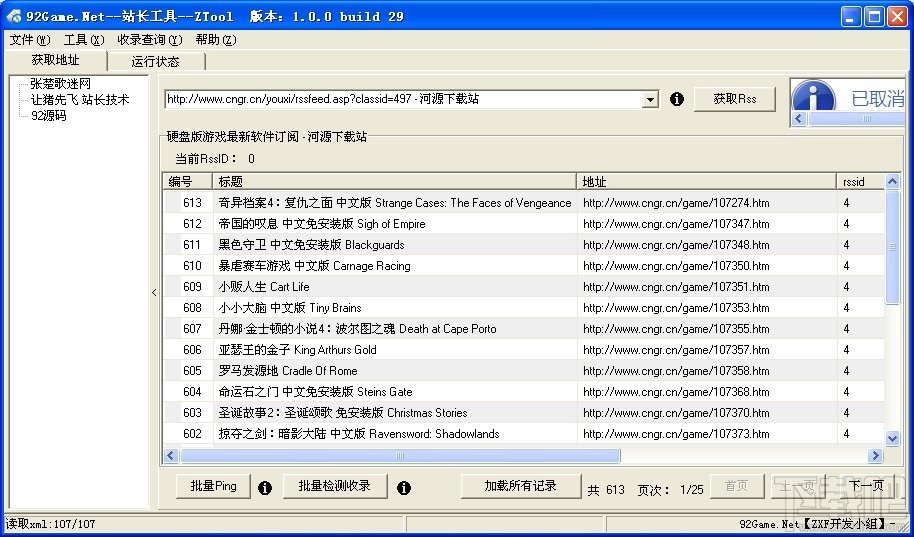The height and width of the screenshot is (537, 914).
Task: Select row 608 小小大脑 Tiny Brains
Action: click(x=523, y=308)
